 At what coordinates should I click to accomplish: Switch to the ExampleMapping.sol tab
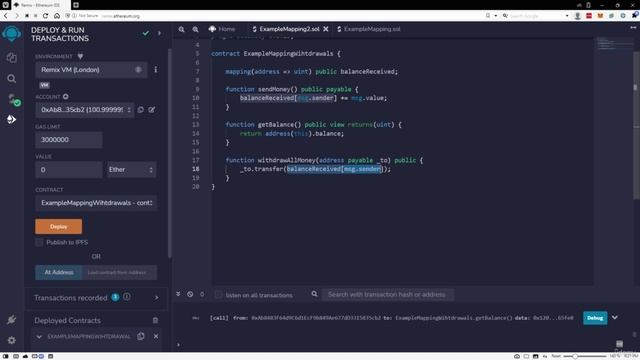(369, 29)
